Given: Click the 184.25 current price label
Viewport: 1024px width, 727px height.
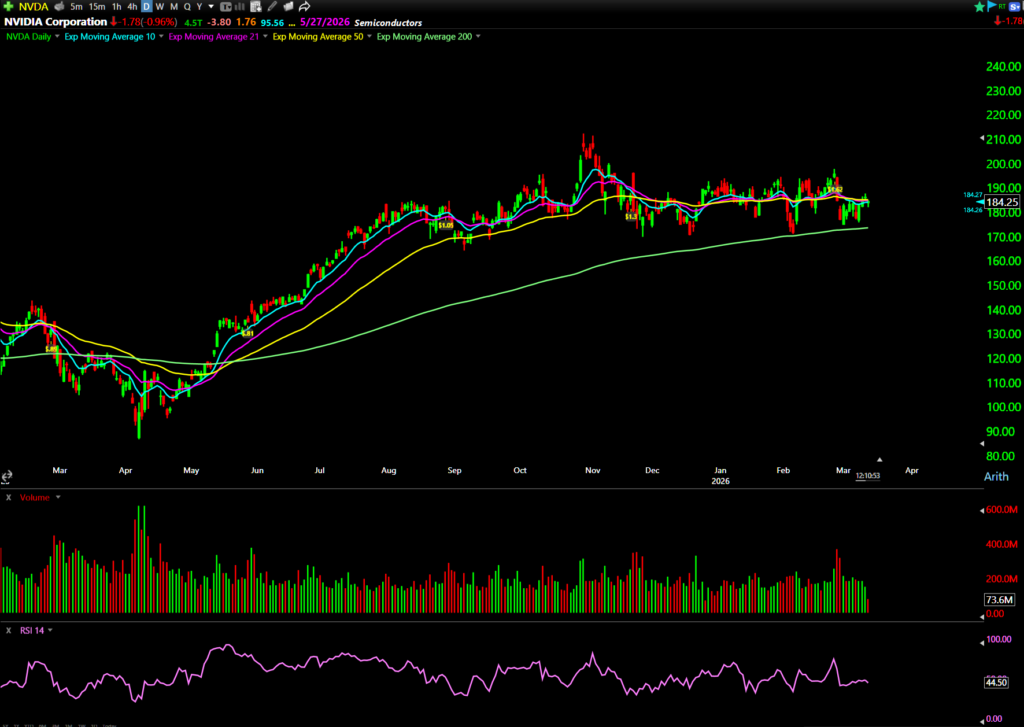Looking at the screenshot, I should pos(1001,202).
